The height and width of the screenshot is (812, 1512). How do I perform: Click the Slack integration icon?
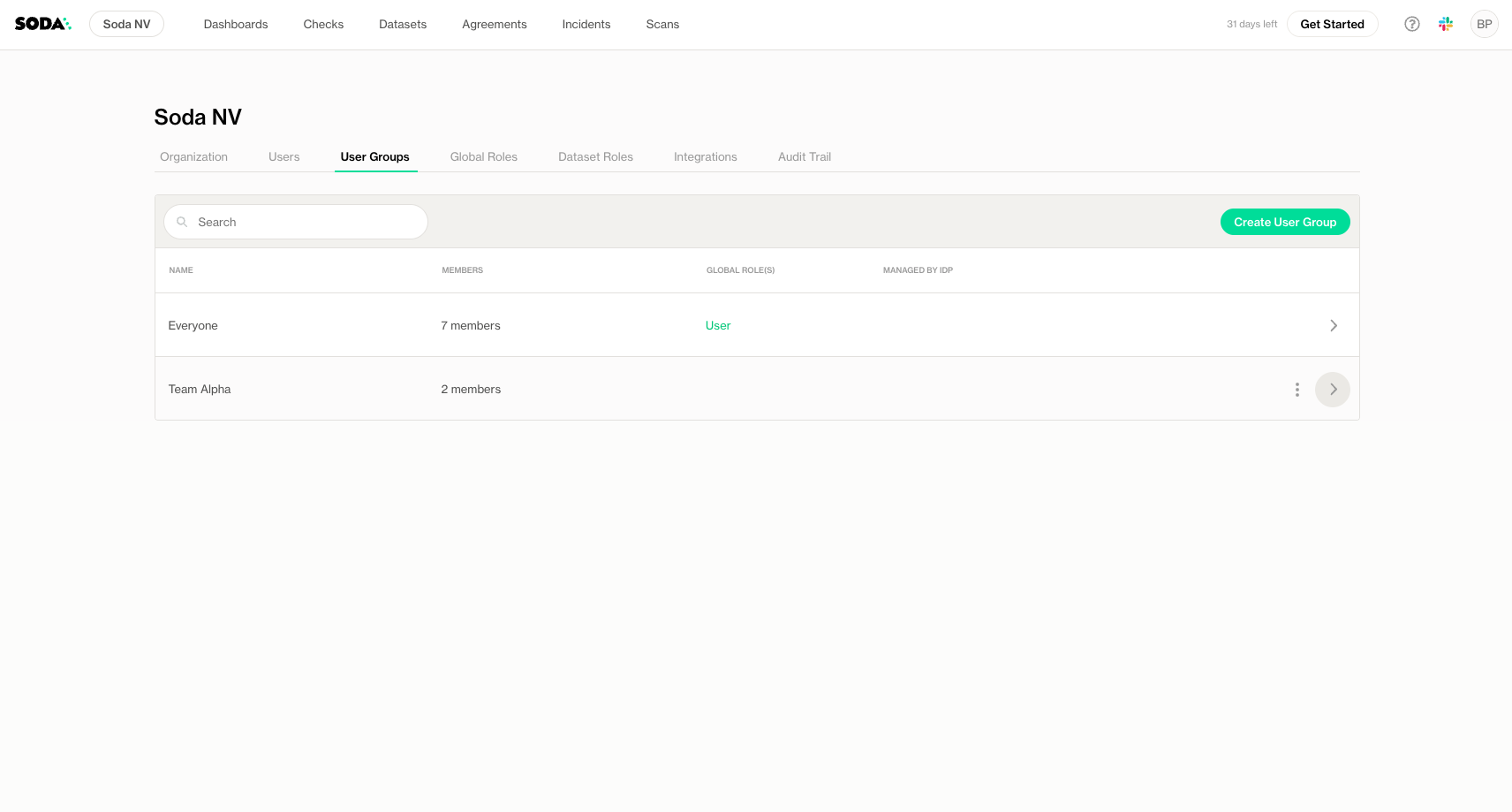tap(1446, 24)
